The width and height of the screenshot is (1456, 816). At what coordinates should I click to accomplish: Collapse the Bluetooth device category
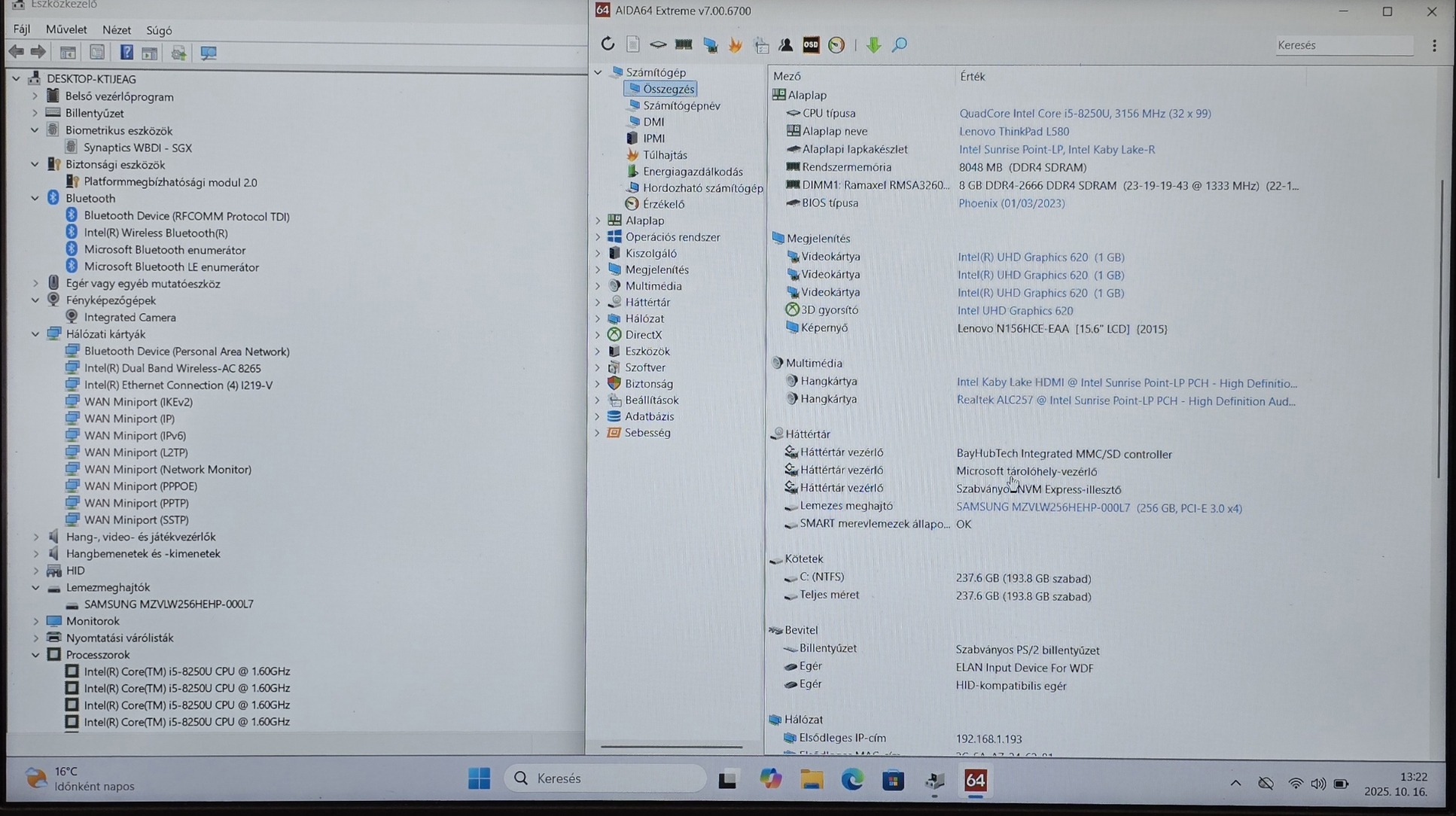coord(35,199)
